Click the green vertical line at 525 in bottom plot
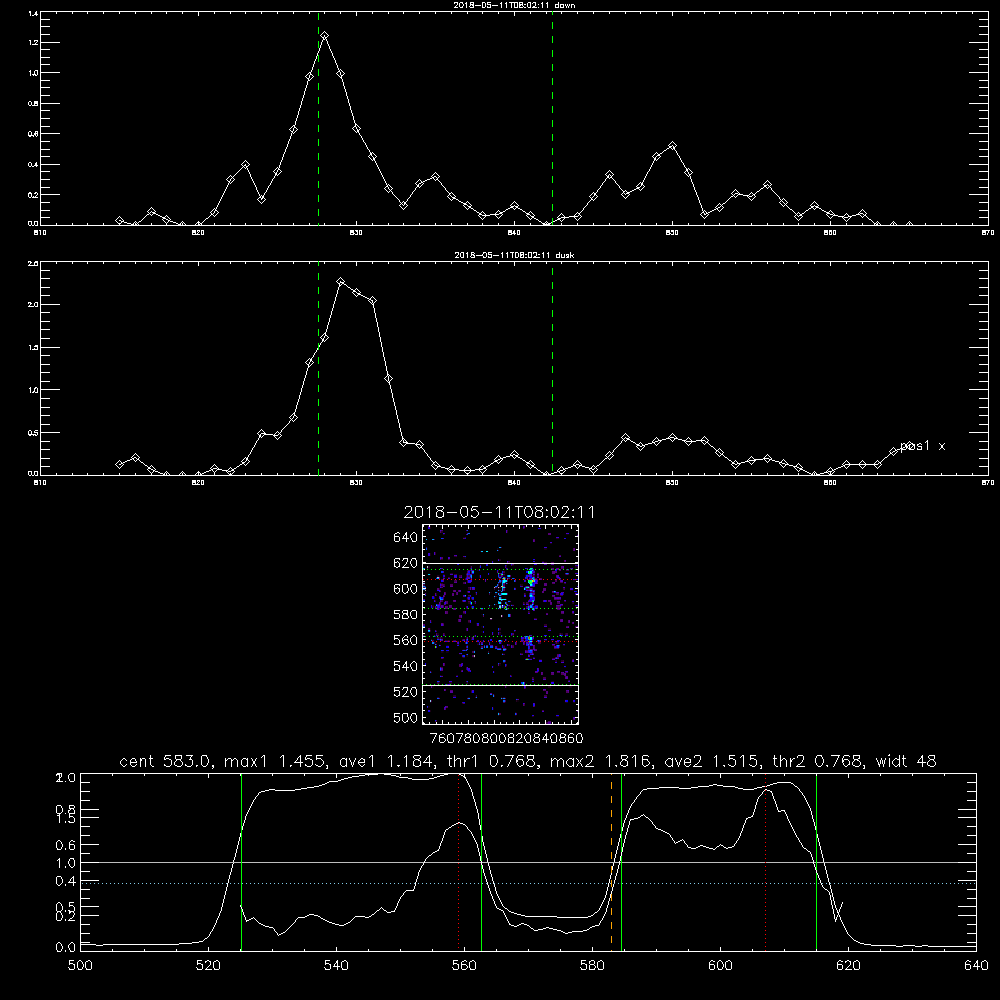Screen dimensions: 1000x1000 pos(241,861)
